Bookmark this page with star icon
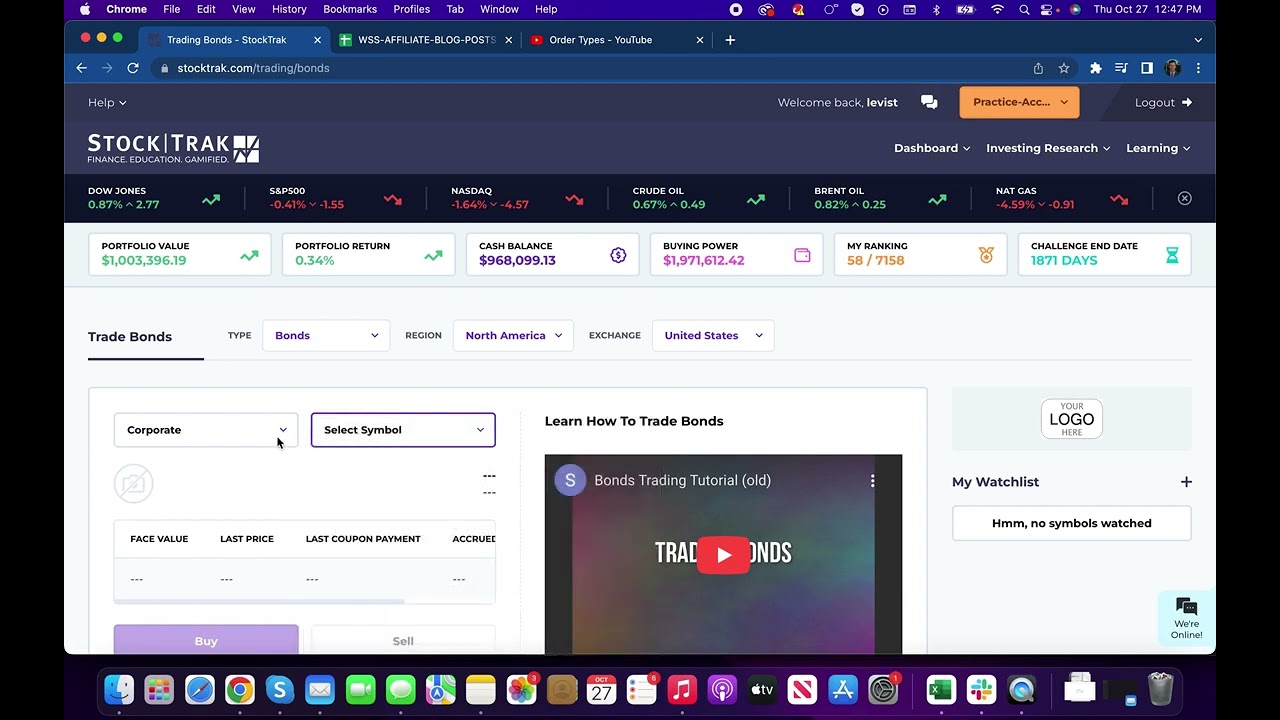 click(x=1064, y=68)
